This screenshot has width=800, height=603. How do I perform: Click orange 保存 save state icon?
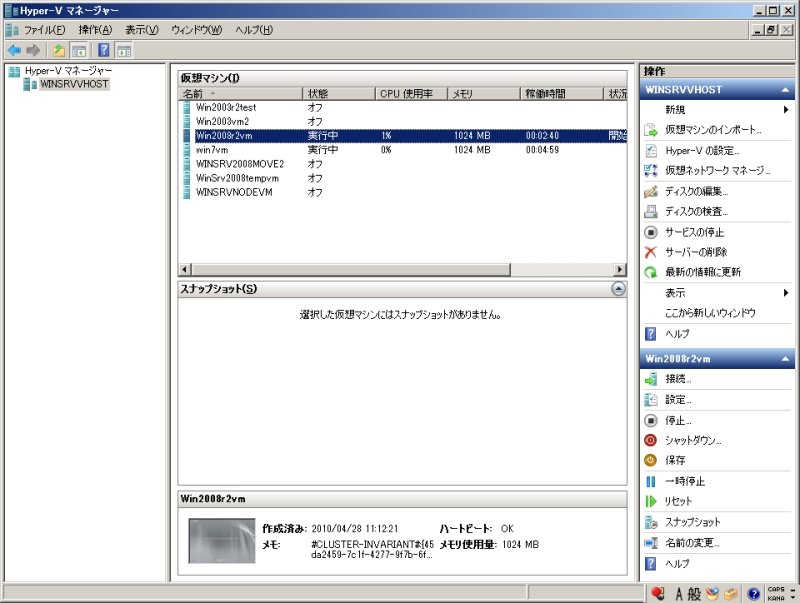pos(651,460)
